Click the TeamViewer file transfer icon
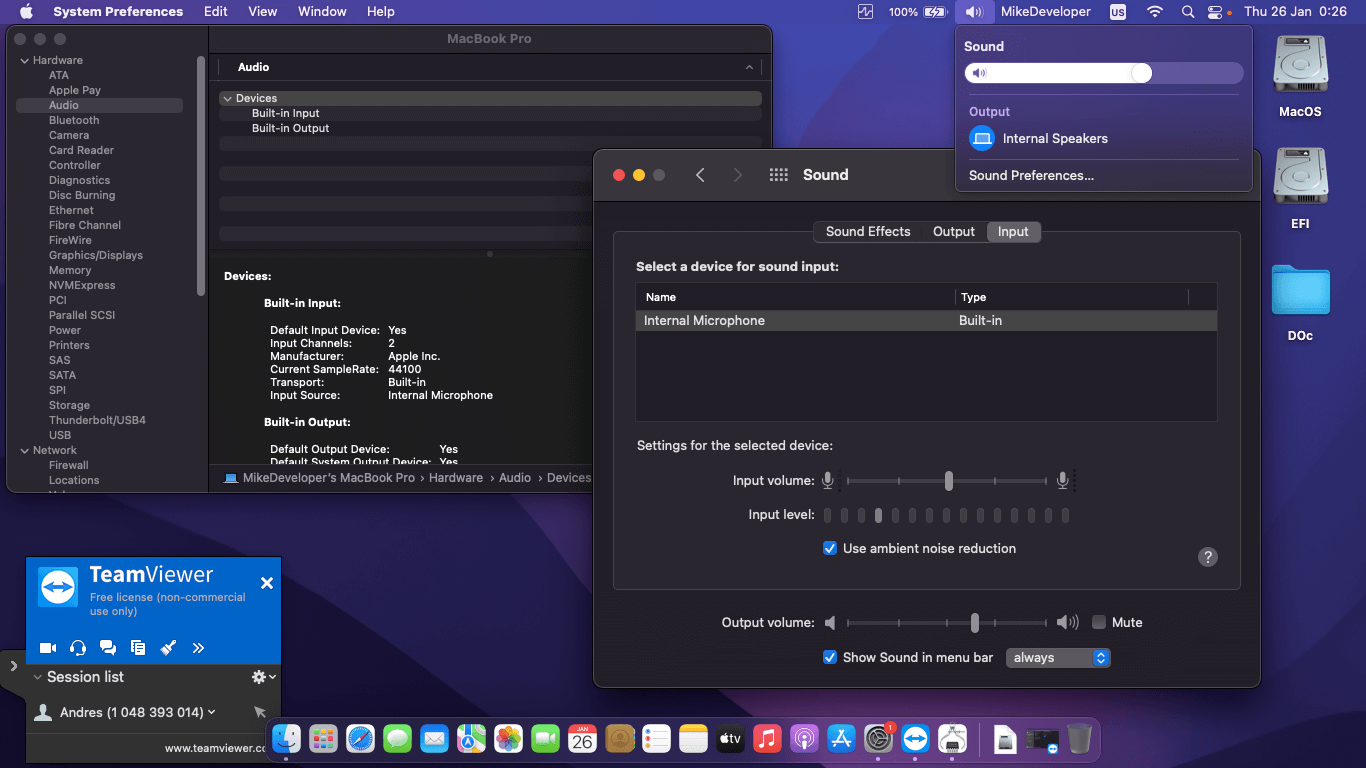 coord(138,648)
